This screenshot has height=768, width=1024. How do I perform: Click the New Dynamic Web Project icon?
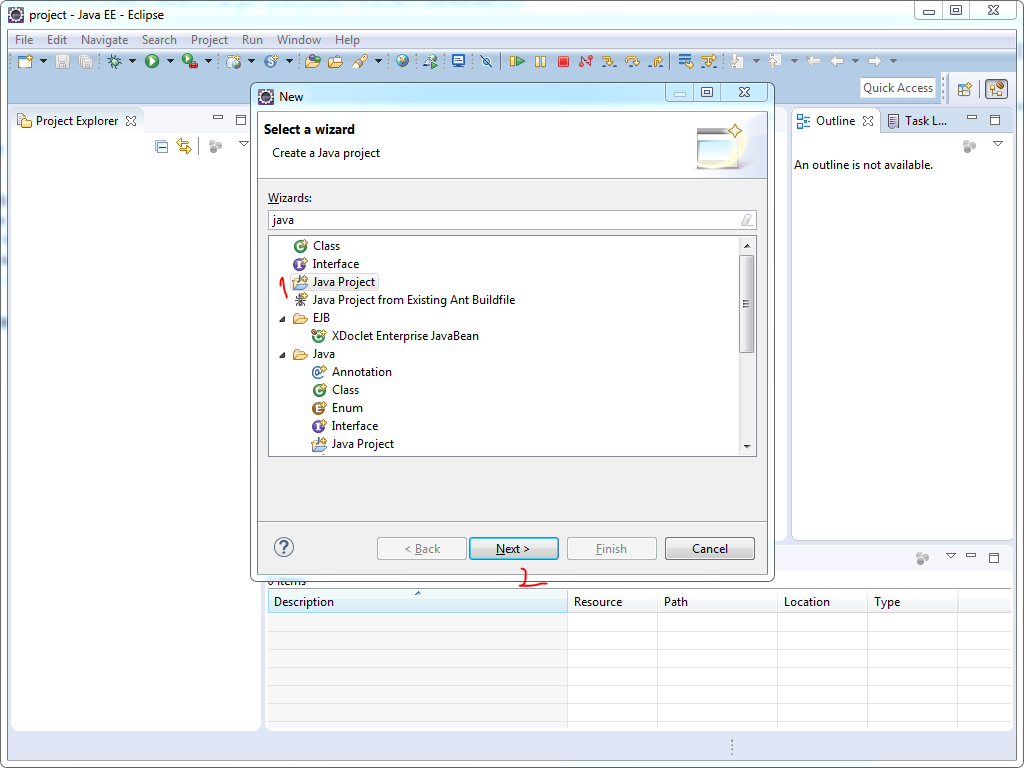233,61
